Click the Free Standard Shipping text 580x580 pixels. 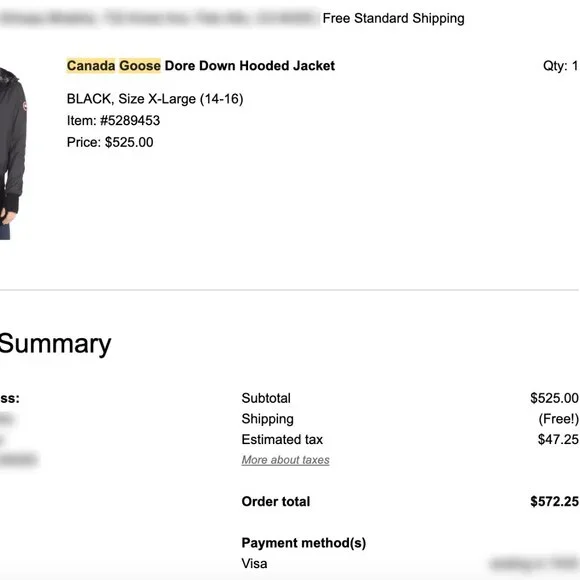coord(393,18)
